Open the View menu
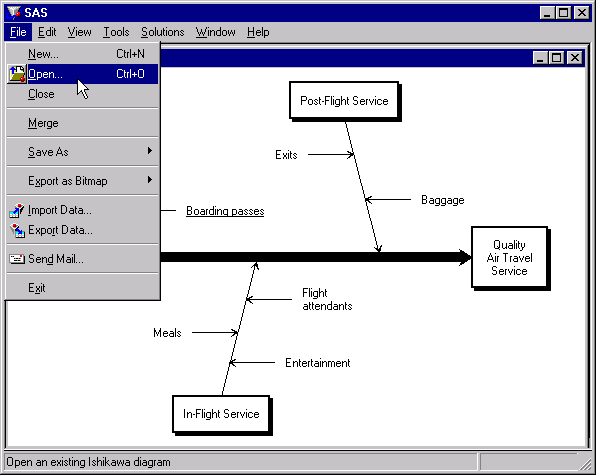Viewport: 596px width, 475px height. pyautogui.click(x=79, y=32)
